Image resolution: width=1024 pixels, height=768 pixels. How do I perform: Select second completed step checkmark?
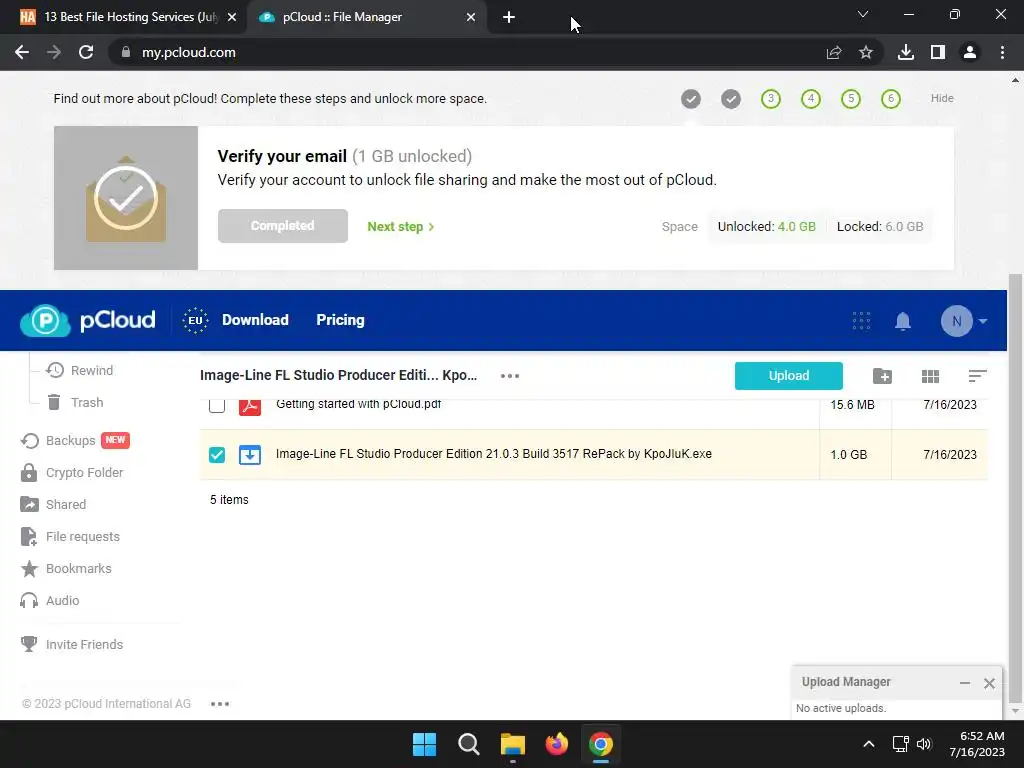(731, 99)
